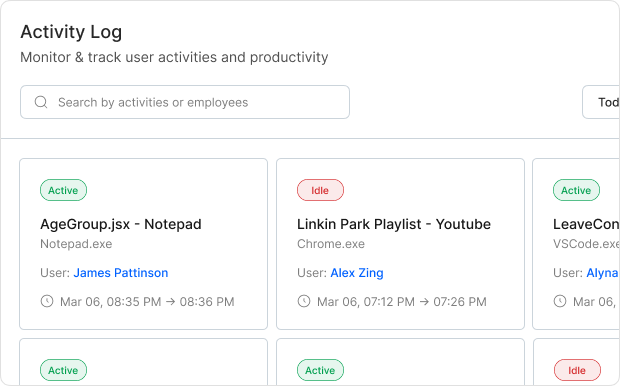Click the clock icon on AgeGroup.jsx card
This screenshot has height=386, width=620.
point(47,301)
